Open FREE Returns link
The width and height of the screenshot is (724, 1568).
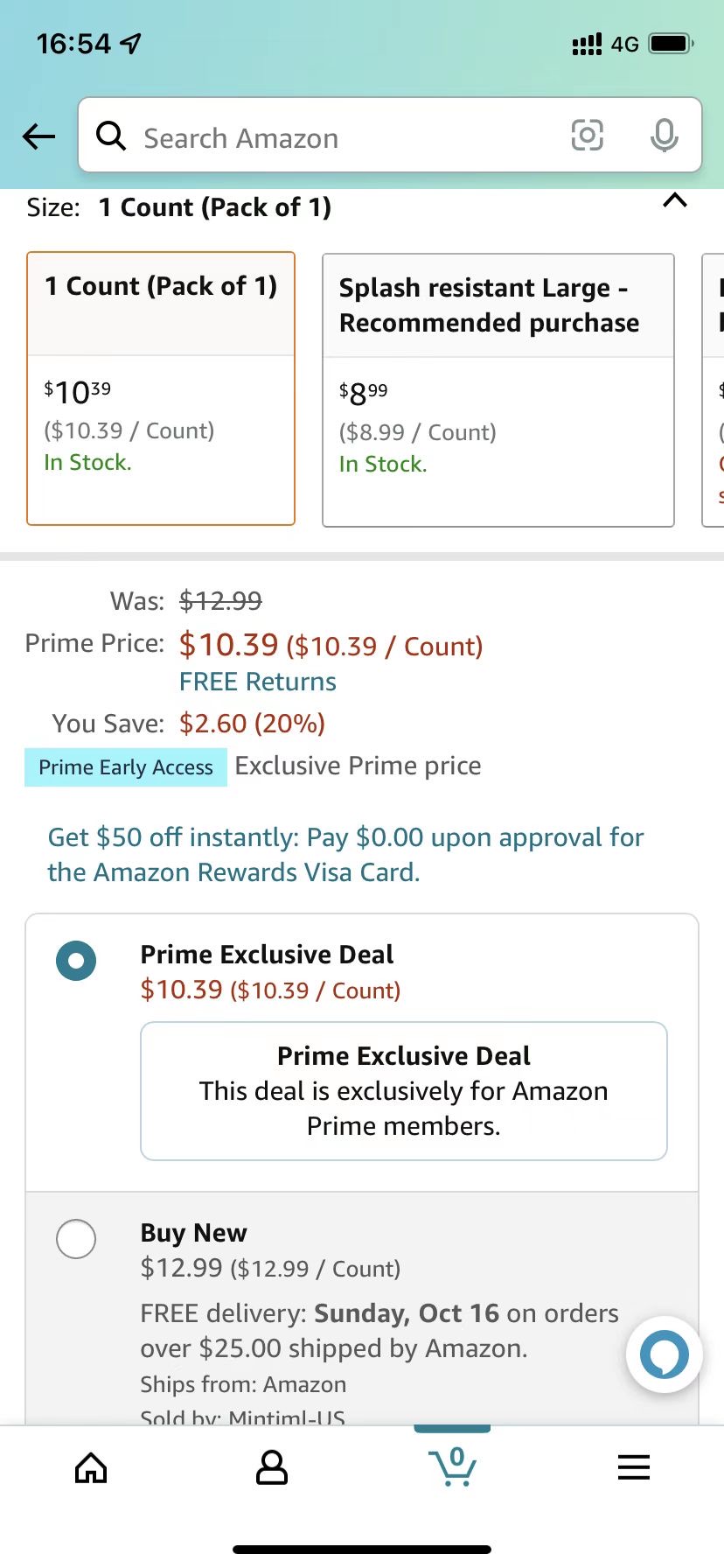tap(258, 682)
